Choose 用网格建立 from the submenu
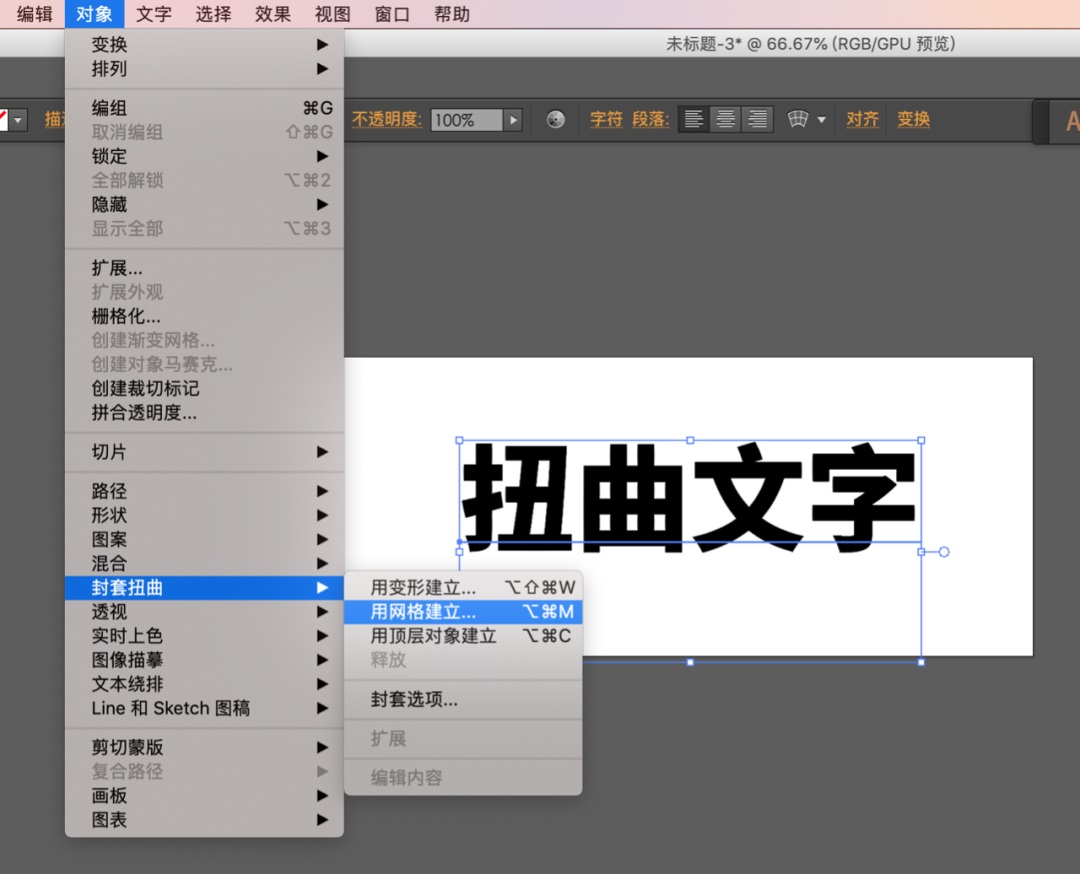1080x874 pixels. click(x=420, y=611)
